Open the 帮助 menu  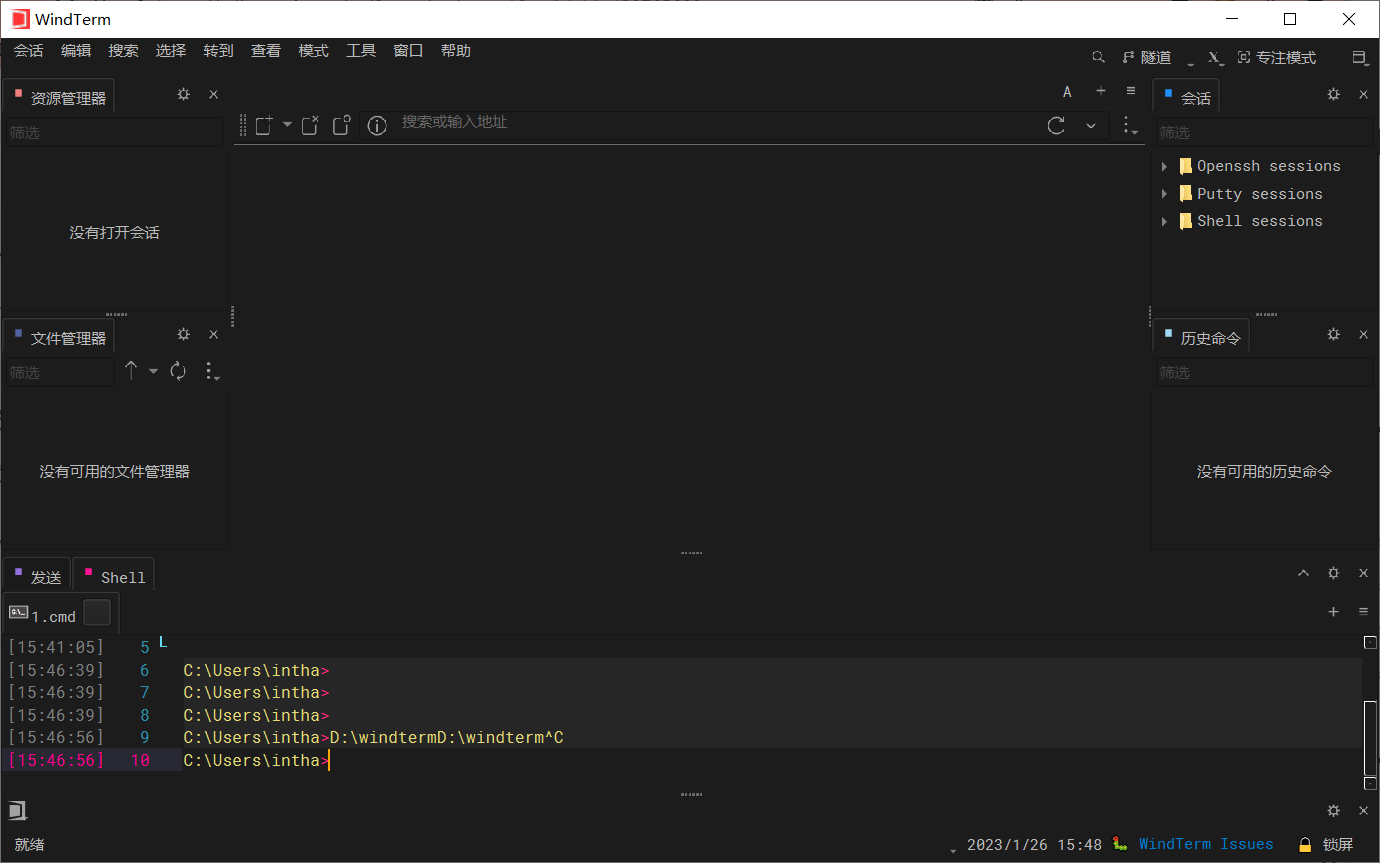[456, 51]
